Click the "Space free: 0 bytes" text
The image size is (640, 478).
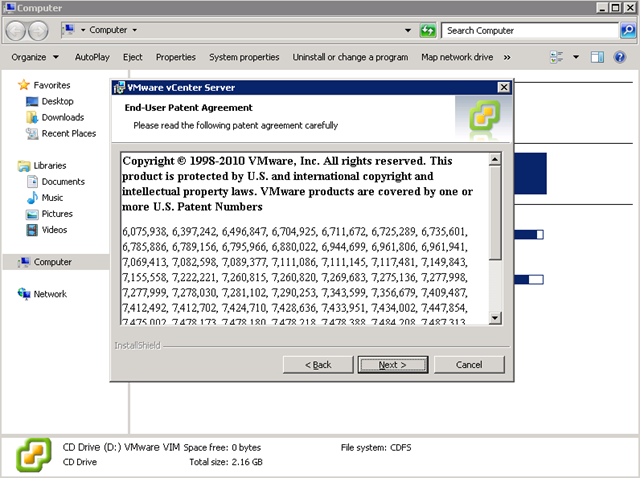click(x=222, y=448)
